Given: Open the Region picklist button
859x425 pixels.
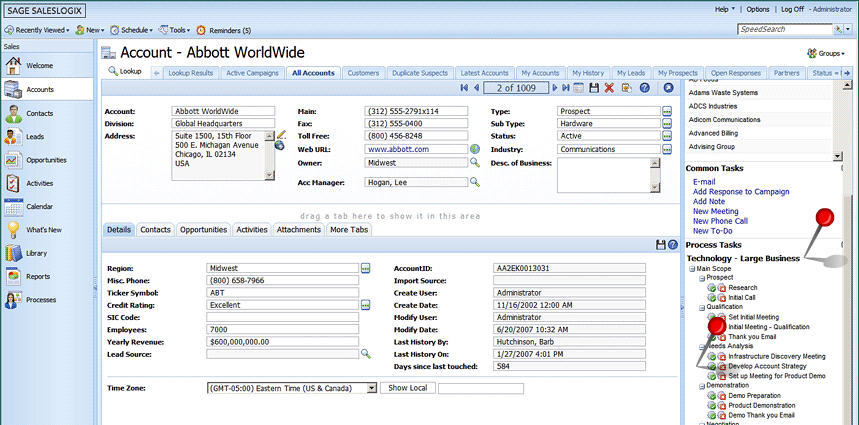Looking at the screenshot, I should pyautogui.click(x=365, y=268).
